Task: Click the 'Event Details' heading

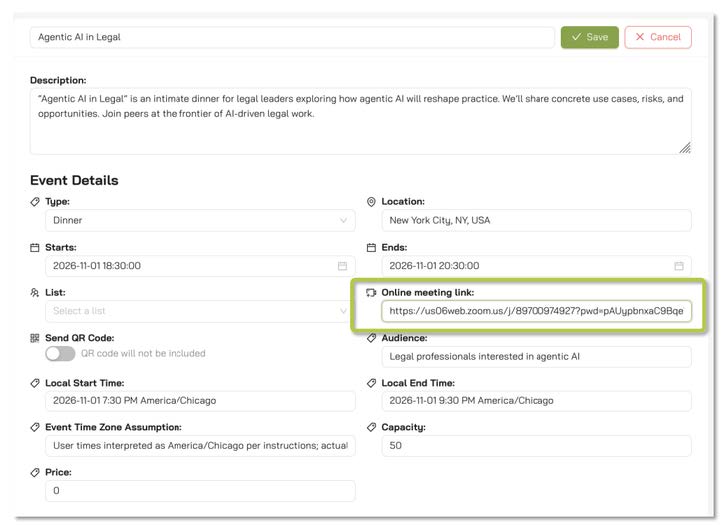Action: [74, 180]
